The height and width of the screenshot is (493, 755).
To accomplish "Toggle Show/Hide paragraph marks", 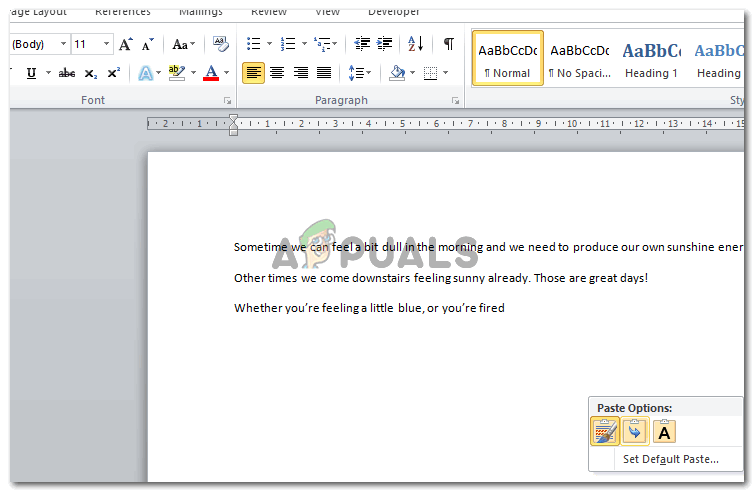I will 449,44.
